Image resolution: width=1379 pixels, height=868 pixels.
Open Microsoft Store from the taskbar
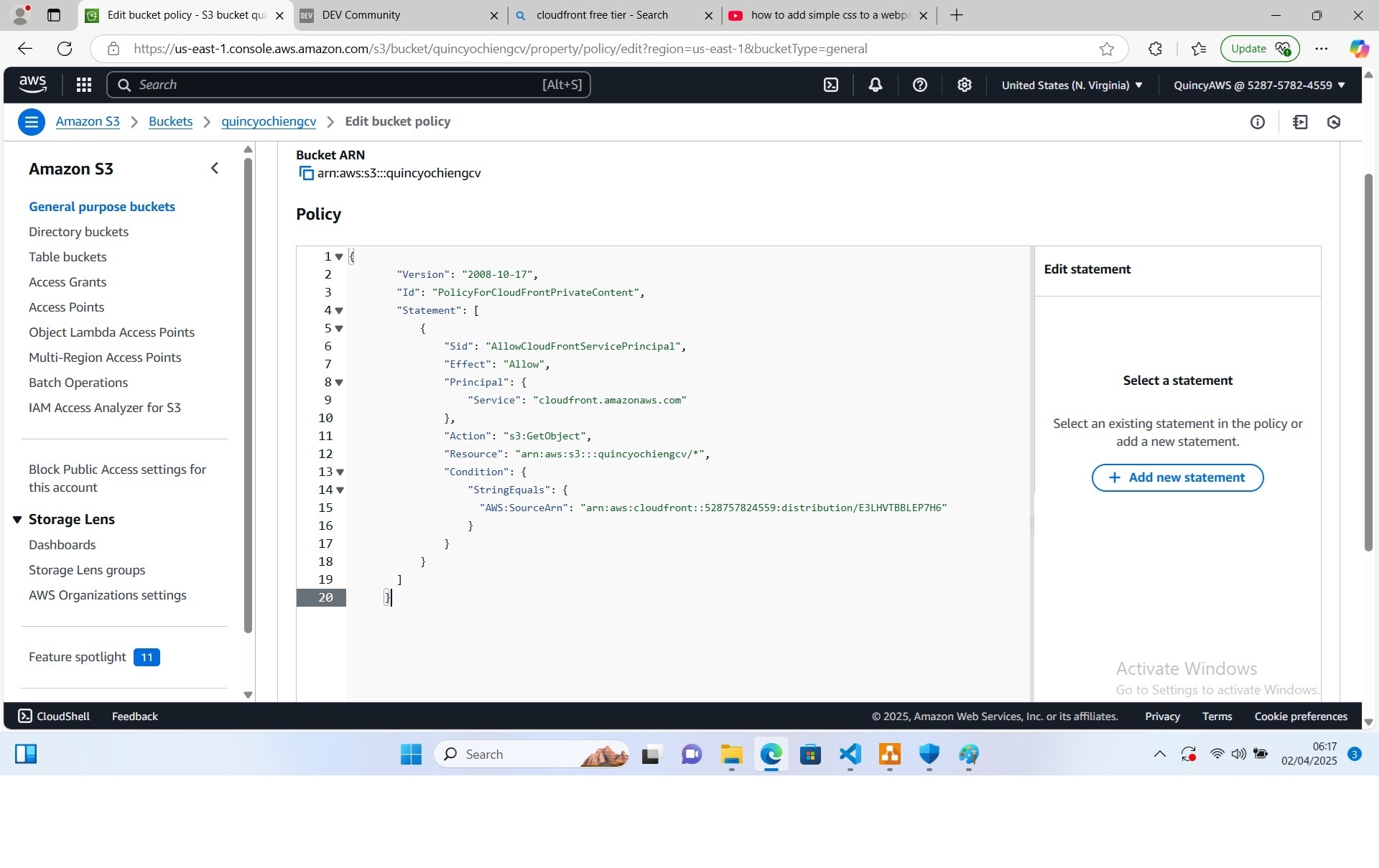(x=811, y=755)
